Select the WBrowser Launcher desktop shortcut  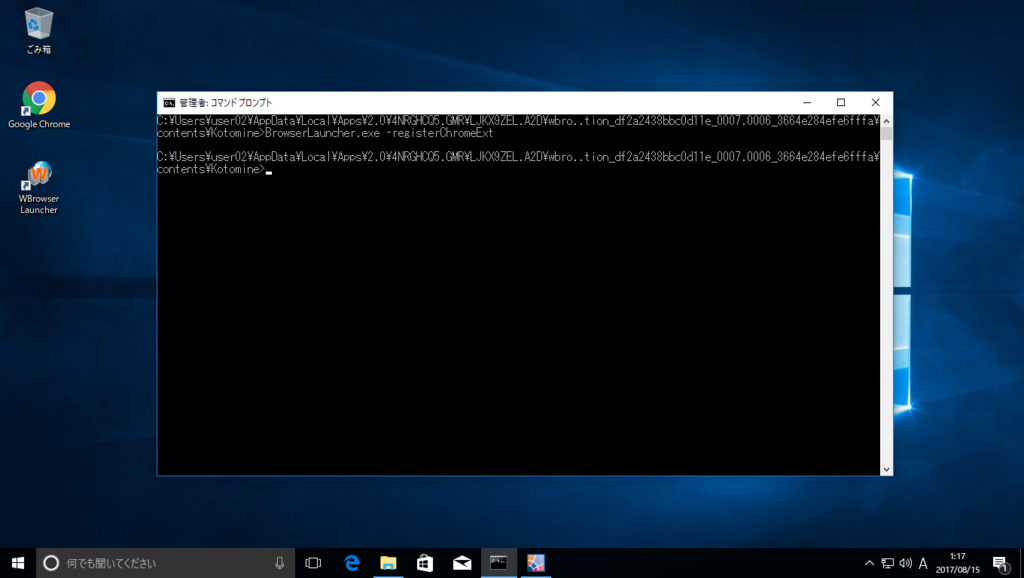[39, 188]
